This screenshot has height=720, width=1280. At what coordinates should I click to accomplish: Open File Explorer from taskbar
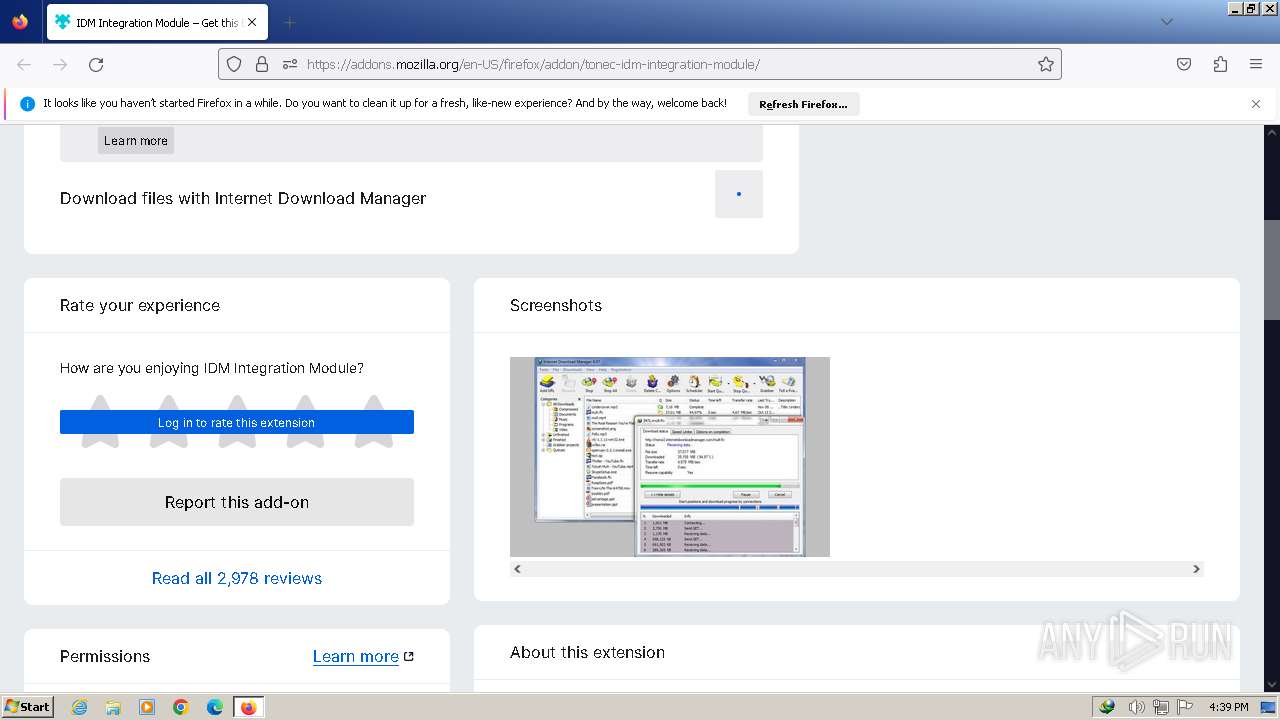pos(113,707)
